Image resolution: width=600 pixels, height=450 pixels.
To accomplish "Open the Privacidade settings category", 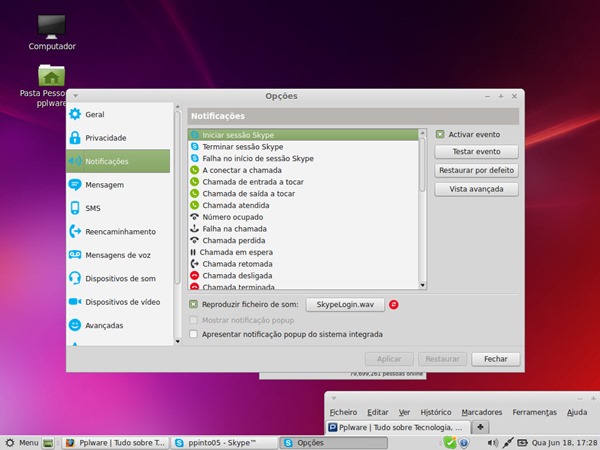I will click(118, 138).
